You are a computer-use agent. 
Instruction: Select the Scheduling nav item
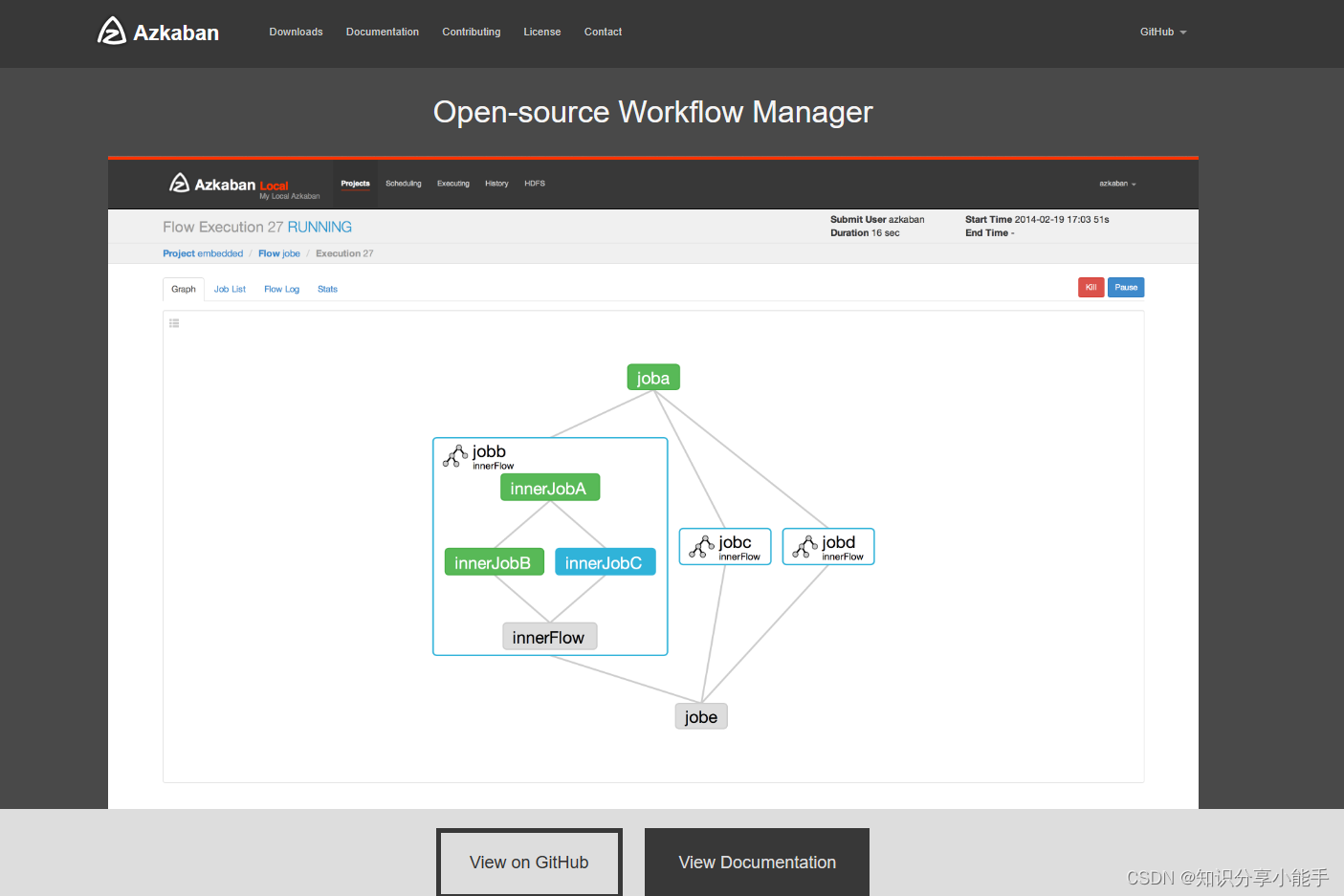coord(403,184)
